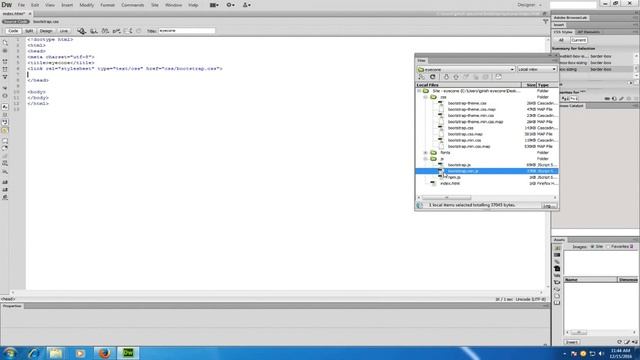Select the Colors category icon in Assets panel
Viewport: 640px width, 360px height.
tap(557, 255)
